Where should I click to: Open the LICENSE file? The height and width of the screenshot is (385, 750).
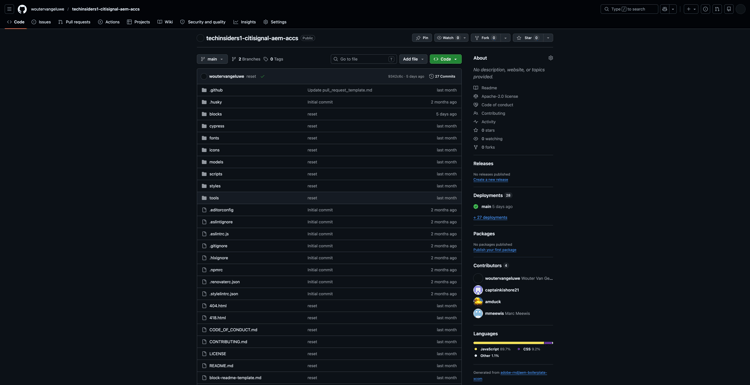(218, 353)
